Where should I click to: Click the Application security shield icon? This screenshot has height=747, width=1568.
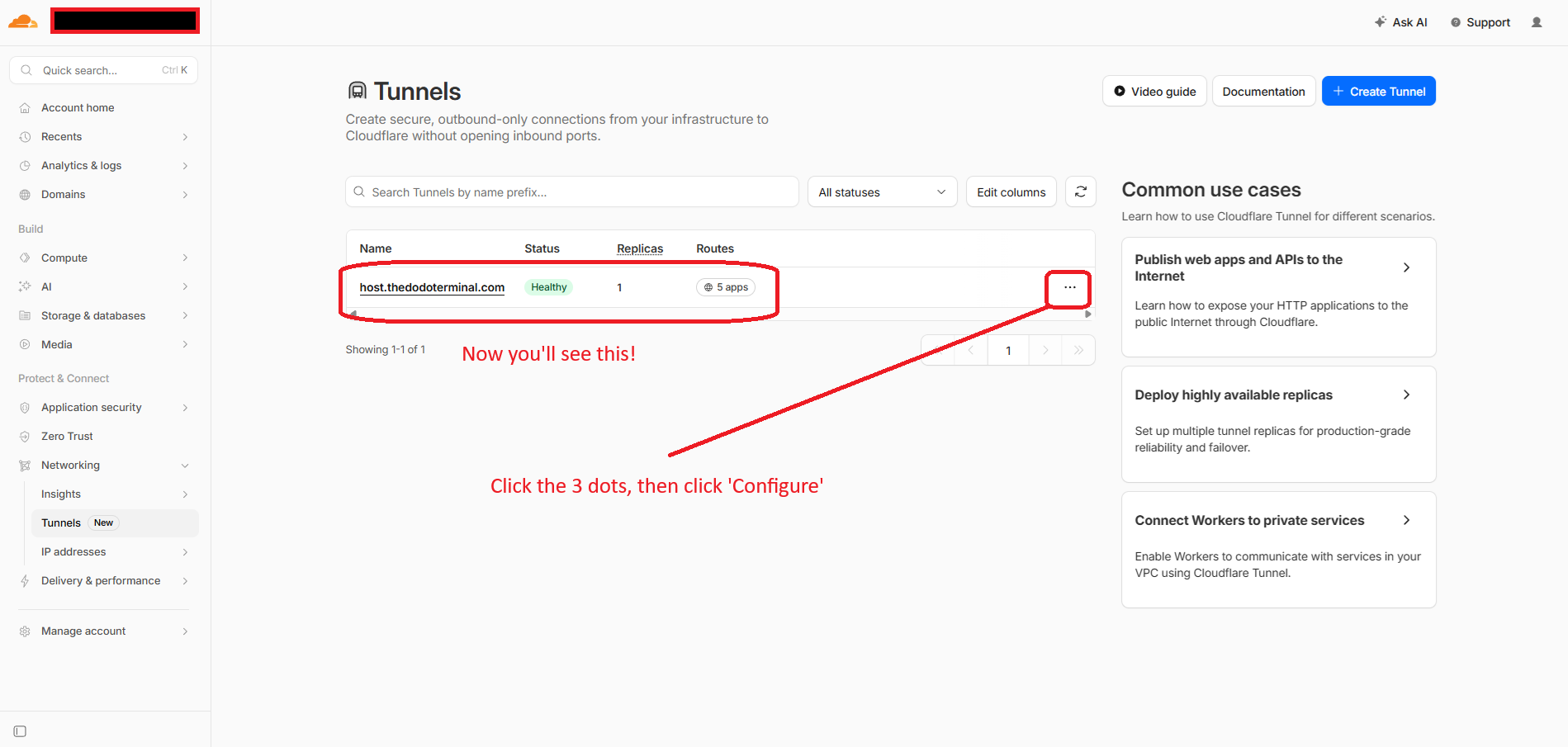click(25, 408)
